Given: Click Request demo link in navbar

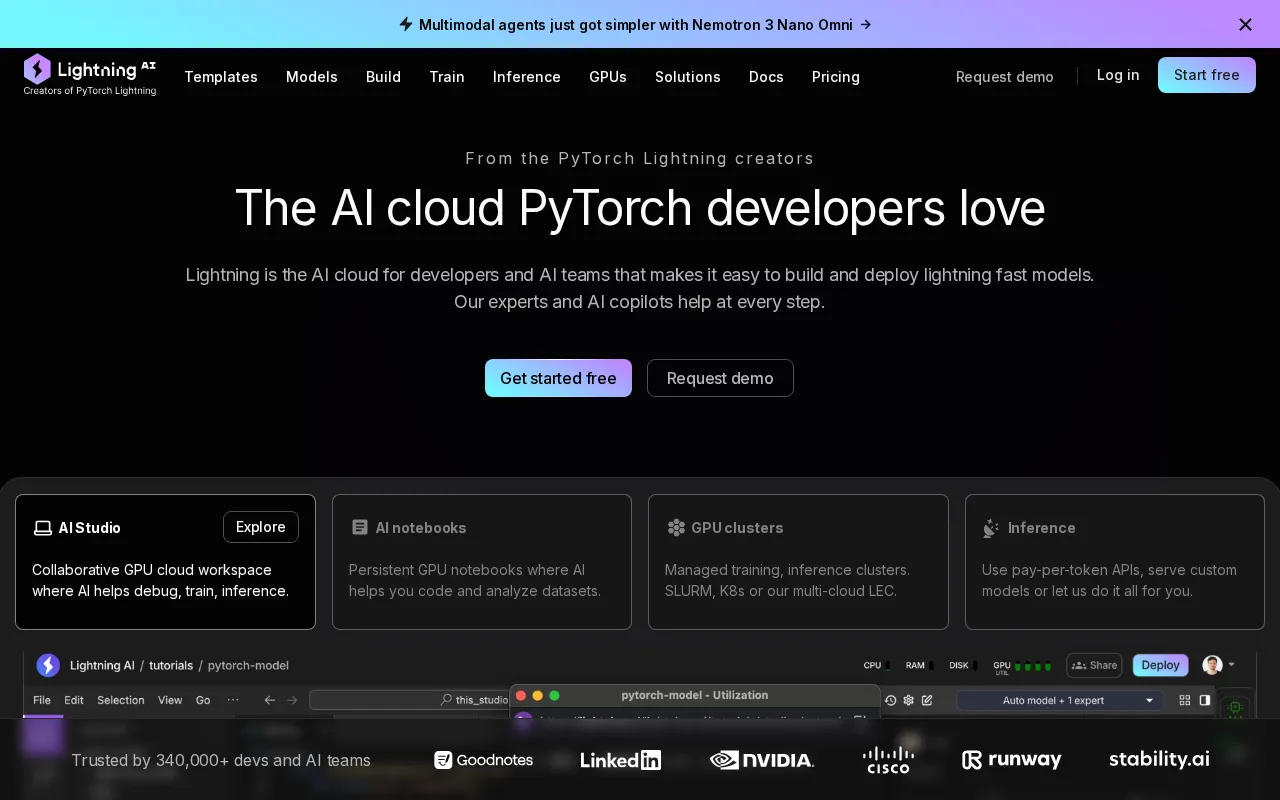Looking at the screenshot, I should (1005, 77).
